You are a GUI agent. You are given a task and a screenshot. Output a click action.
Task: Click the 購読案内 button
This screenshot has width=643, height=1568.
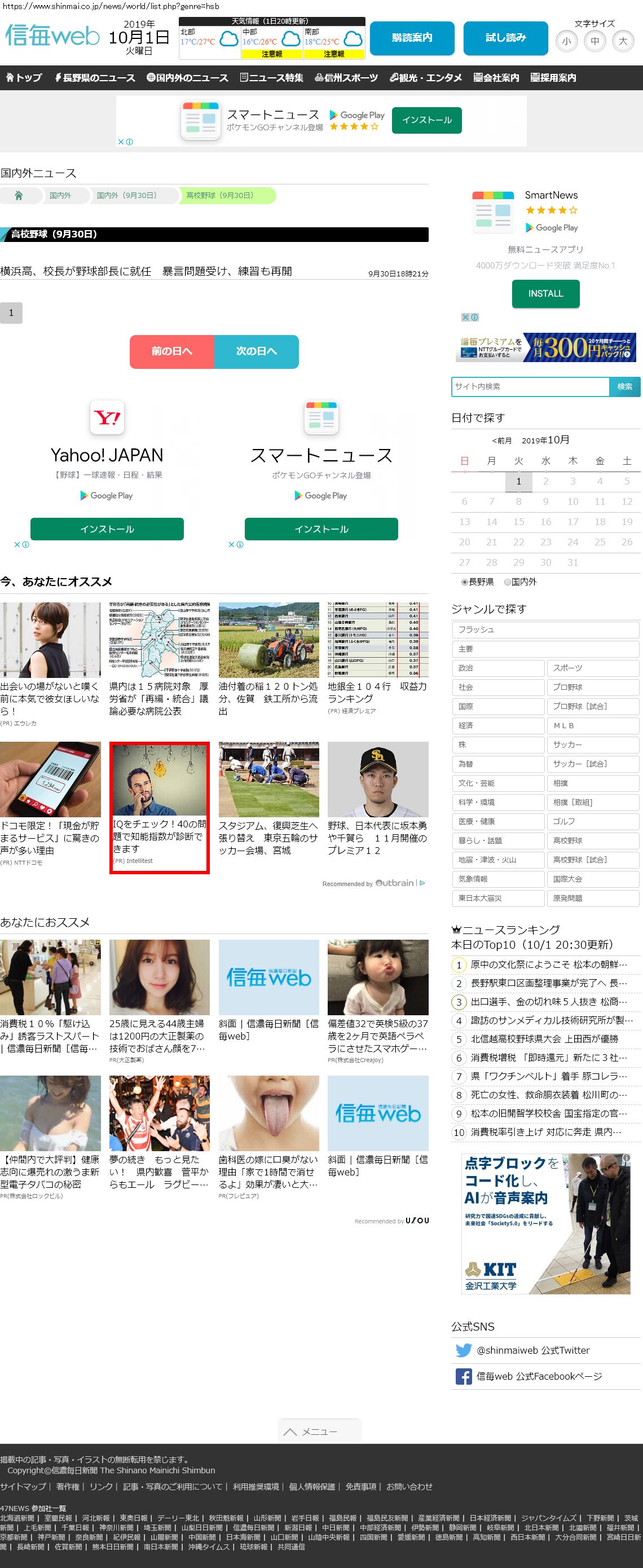[x=412, y=38]
